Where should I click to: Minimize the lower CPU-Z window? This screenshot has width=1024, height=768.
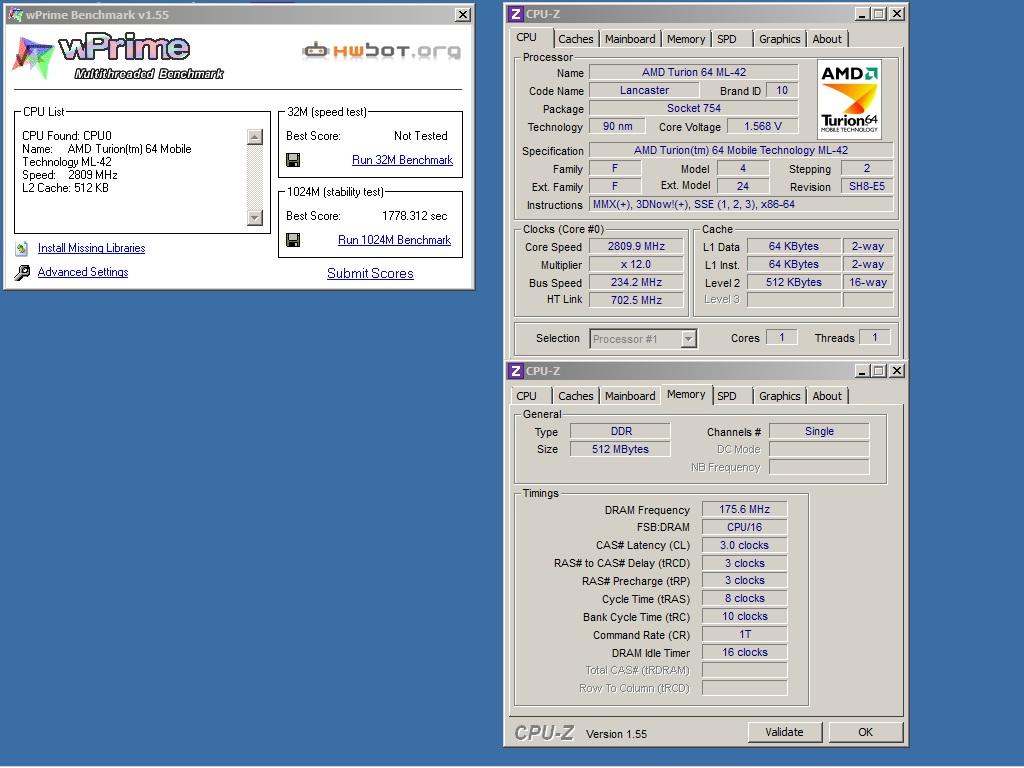(x=862, y=371)
